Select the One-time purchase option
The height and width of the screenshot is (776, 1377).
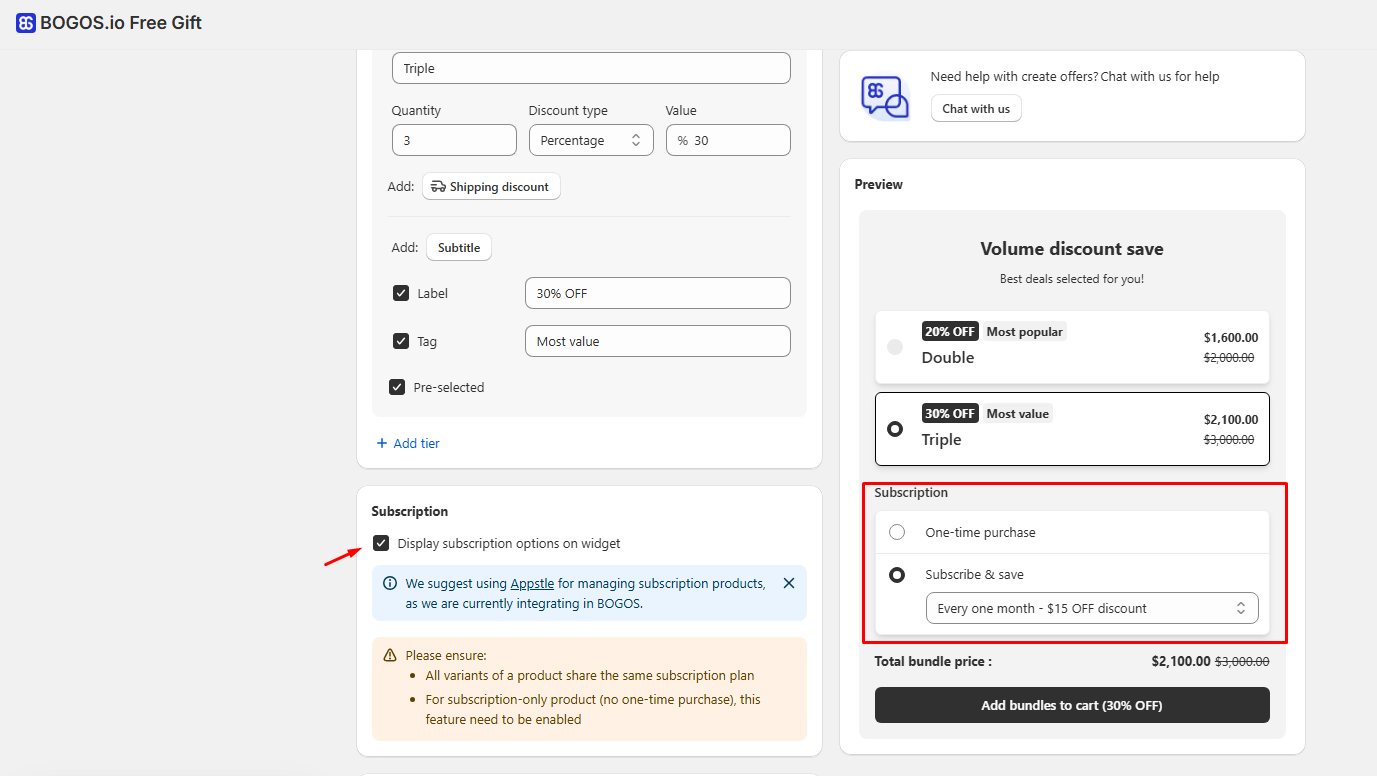click(x=897, y=532)
